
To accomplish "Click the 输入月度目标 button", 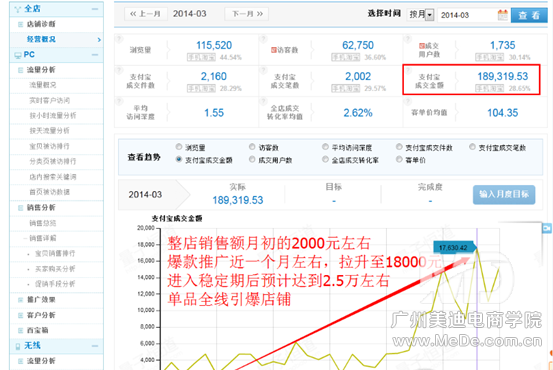I will (504, 194).
